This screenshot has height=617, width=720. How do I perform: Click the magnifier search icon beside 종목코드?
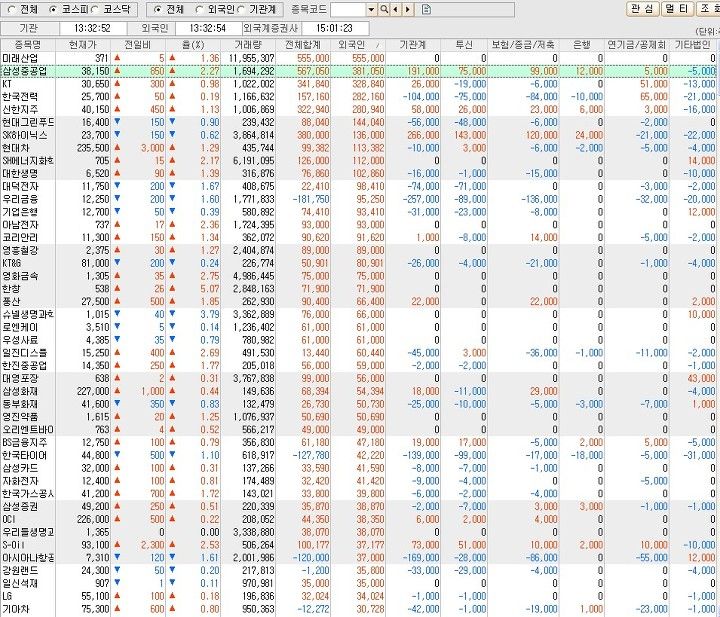coord(383,9)
